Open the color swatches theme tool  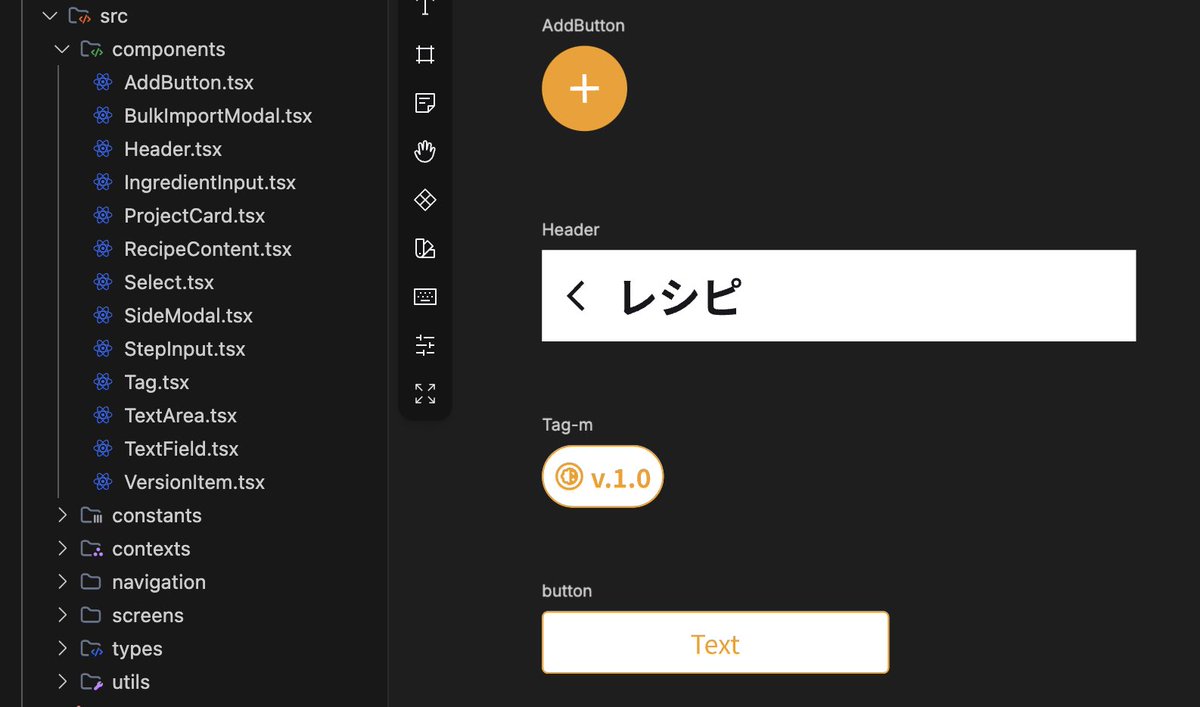point(425,248)
